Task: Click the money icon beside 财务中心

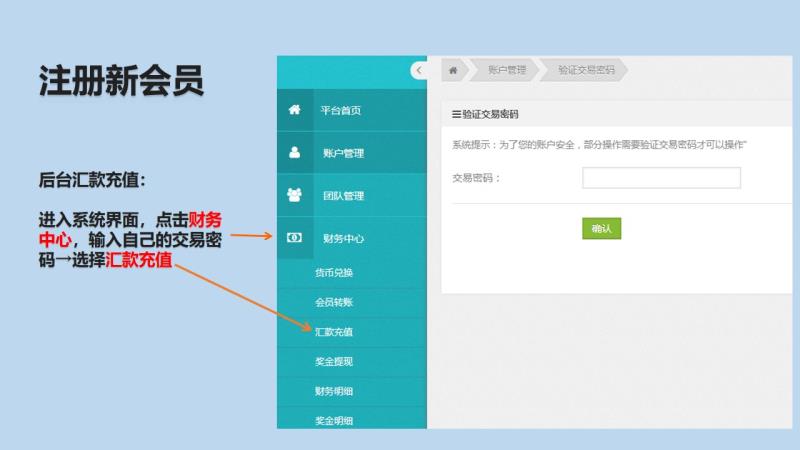Action: [x=294, y=238]
